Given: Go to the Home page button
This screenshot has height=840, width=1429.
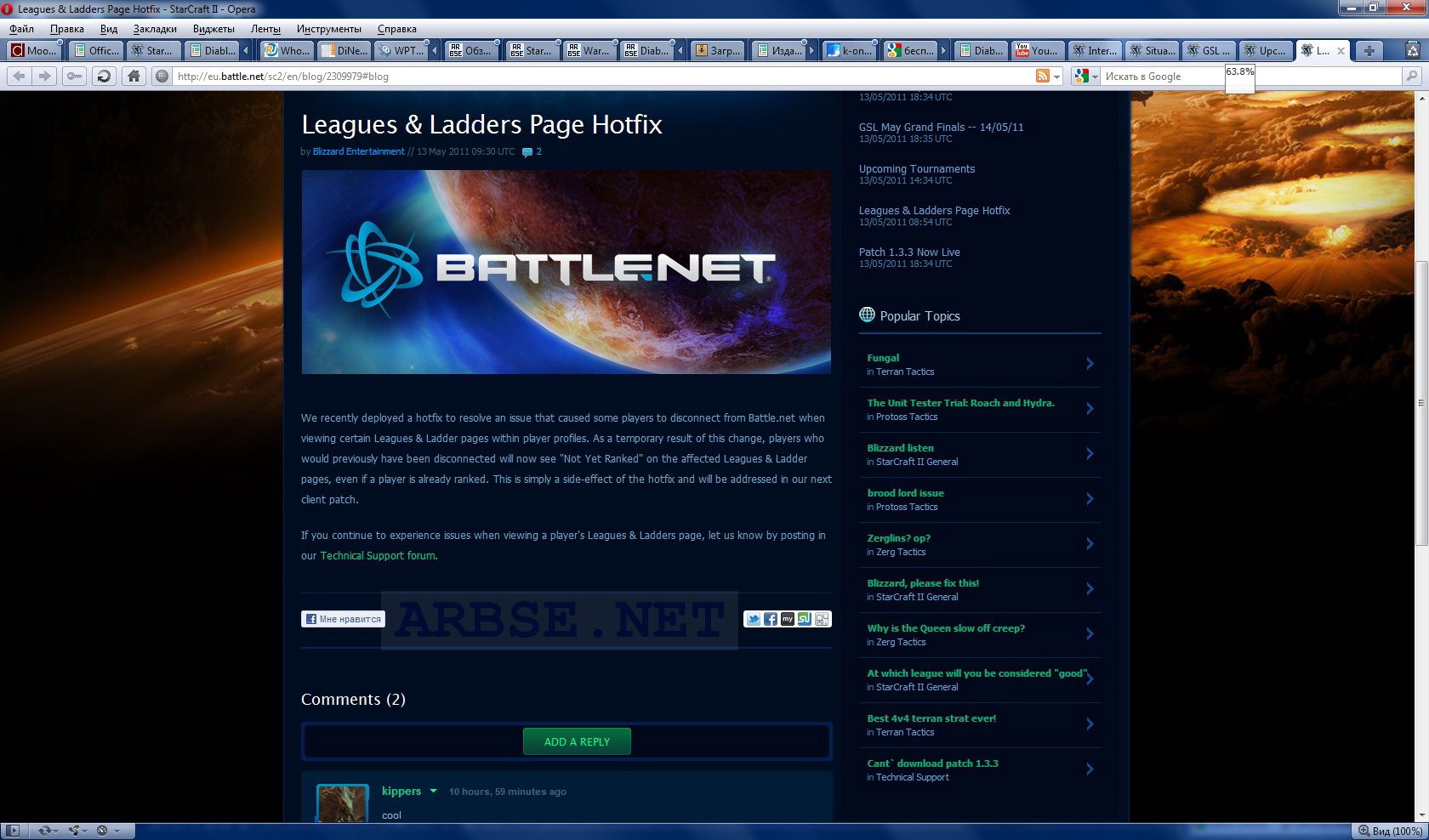Looking at the screenshot, I should click(x=134, y=76).
